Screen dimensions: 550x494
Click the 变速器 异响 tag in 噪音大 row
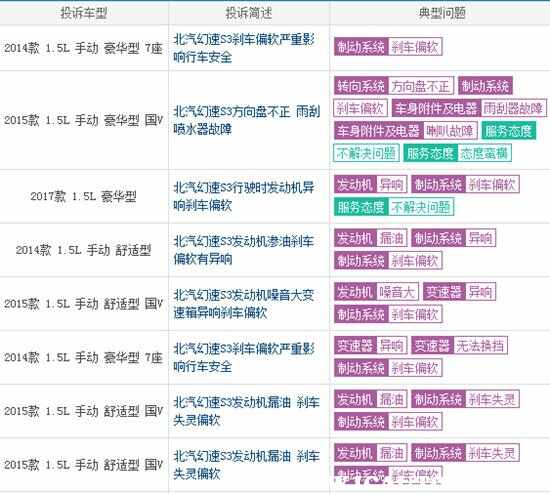(460, 292)
